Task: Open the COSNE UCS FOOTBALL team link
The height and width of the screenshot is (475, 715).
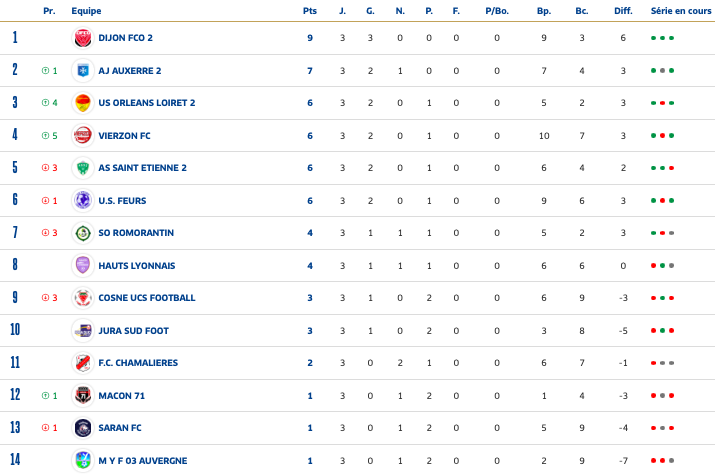Action: [147, 298]
